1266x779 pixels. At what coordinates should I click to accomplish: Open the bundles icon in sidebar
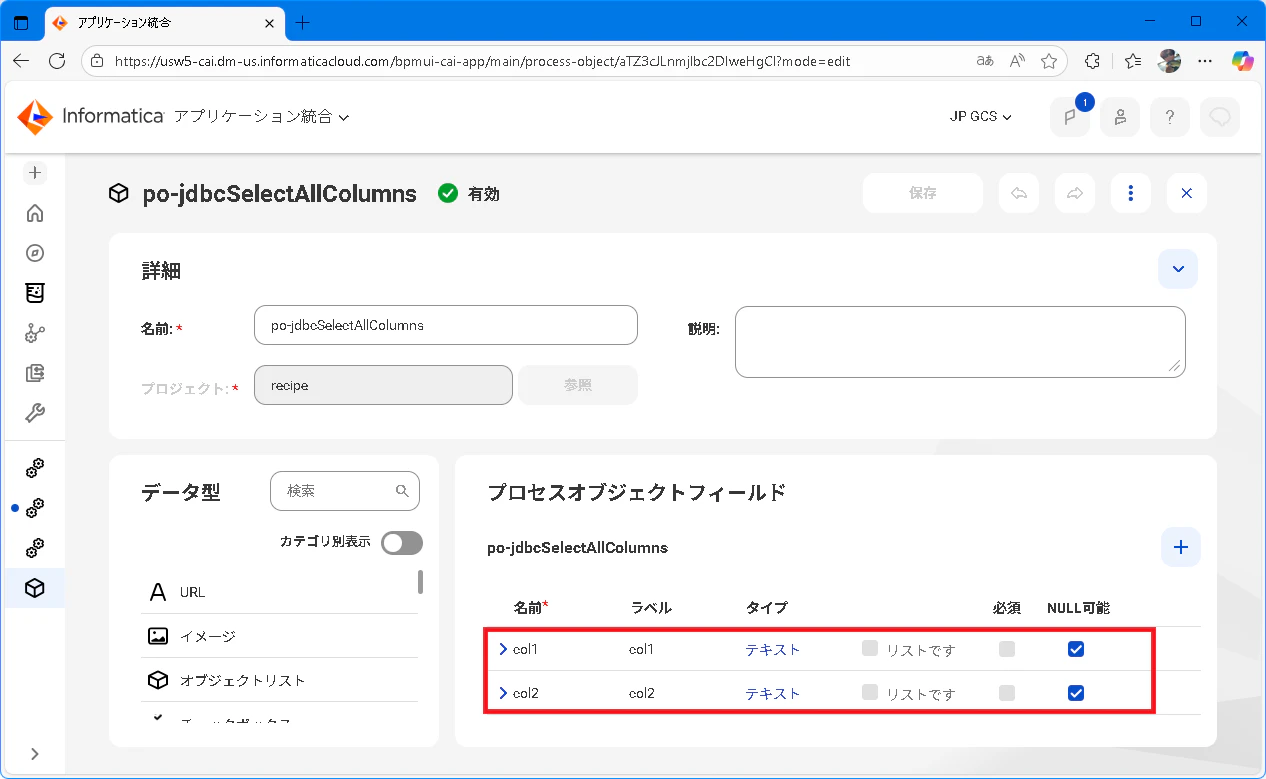[35, 293]
